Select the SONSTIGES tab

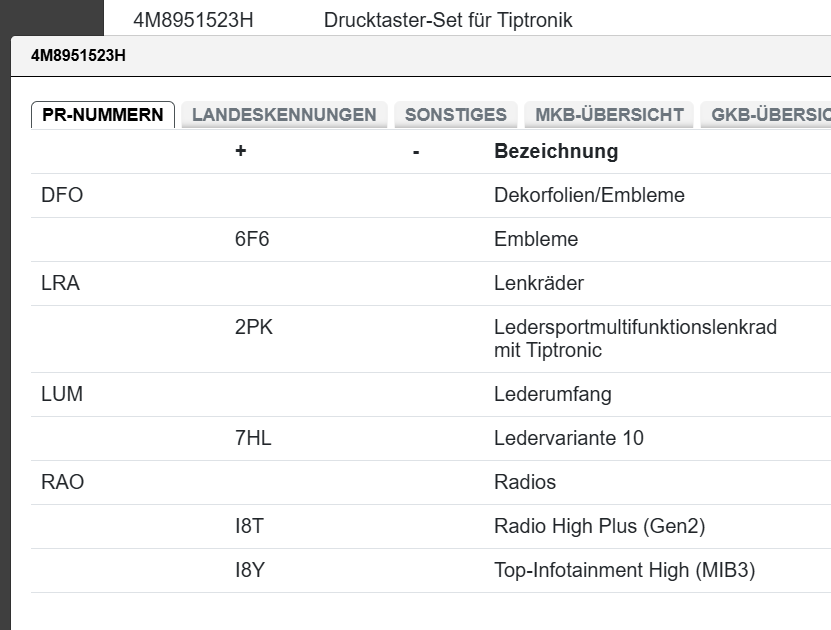456,115
